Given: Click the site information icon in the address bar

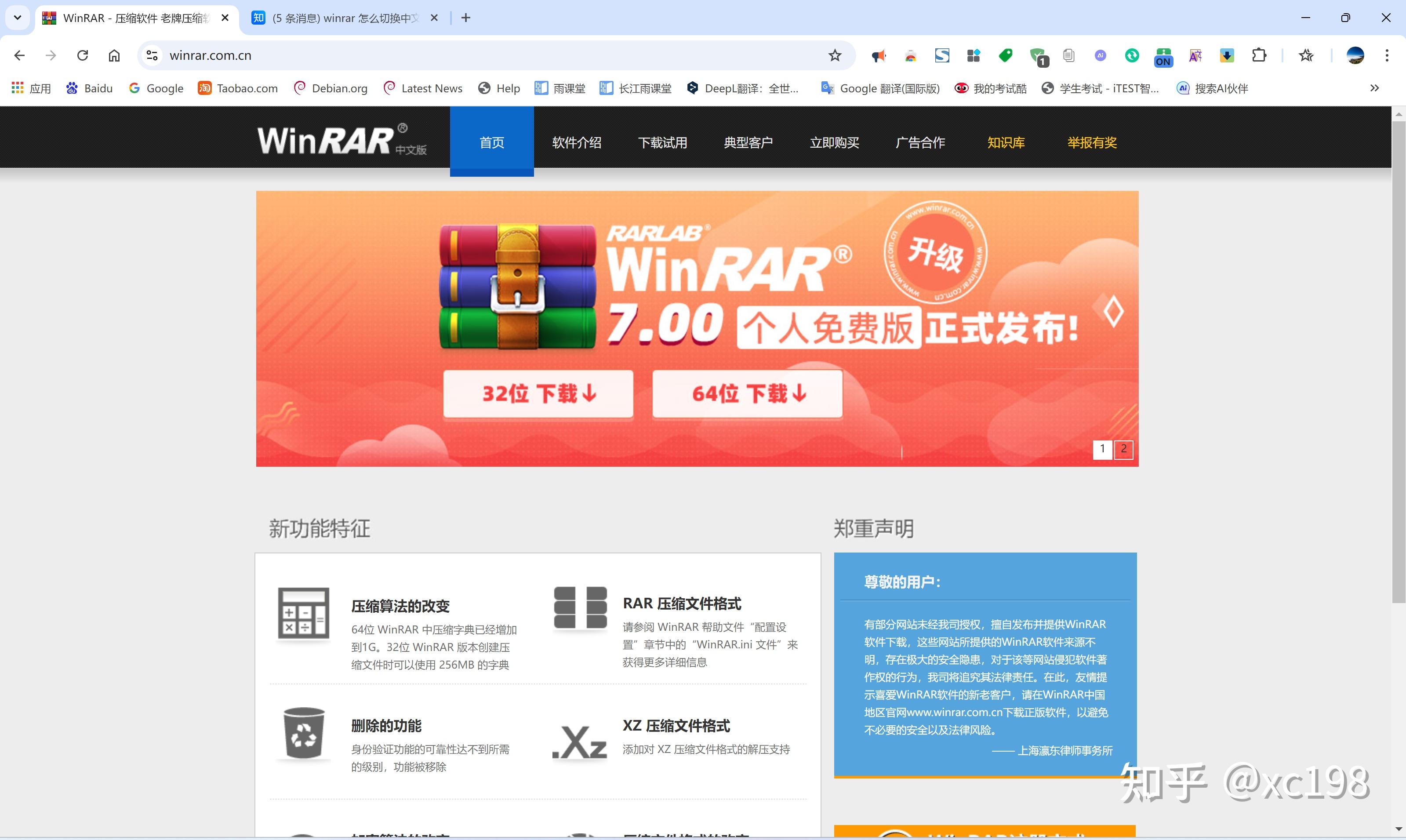Looking at the screenshot, I should [x=150, y=55].
